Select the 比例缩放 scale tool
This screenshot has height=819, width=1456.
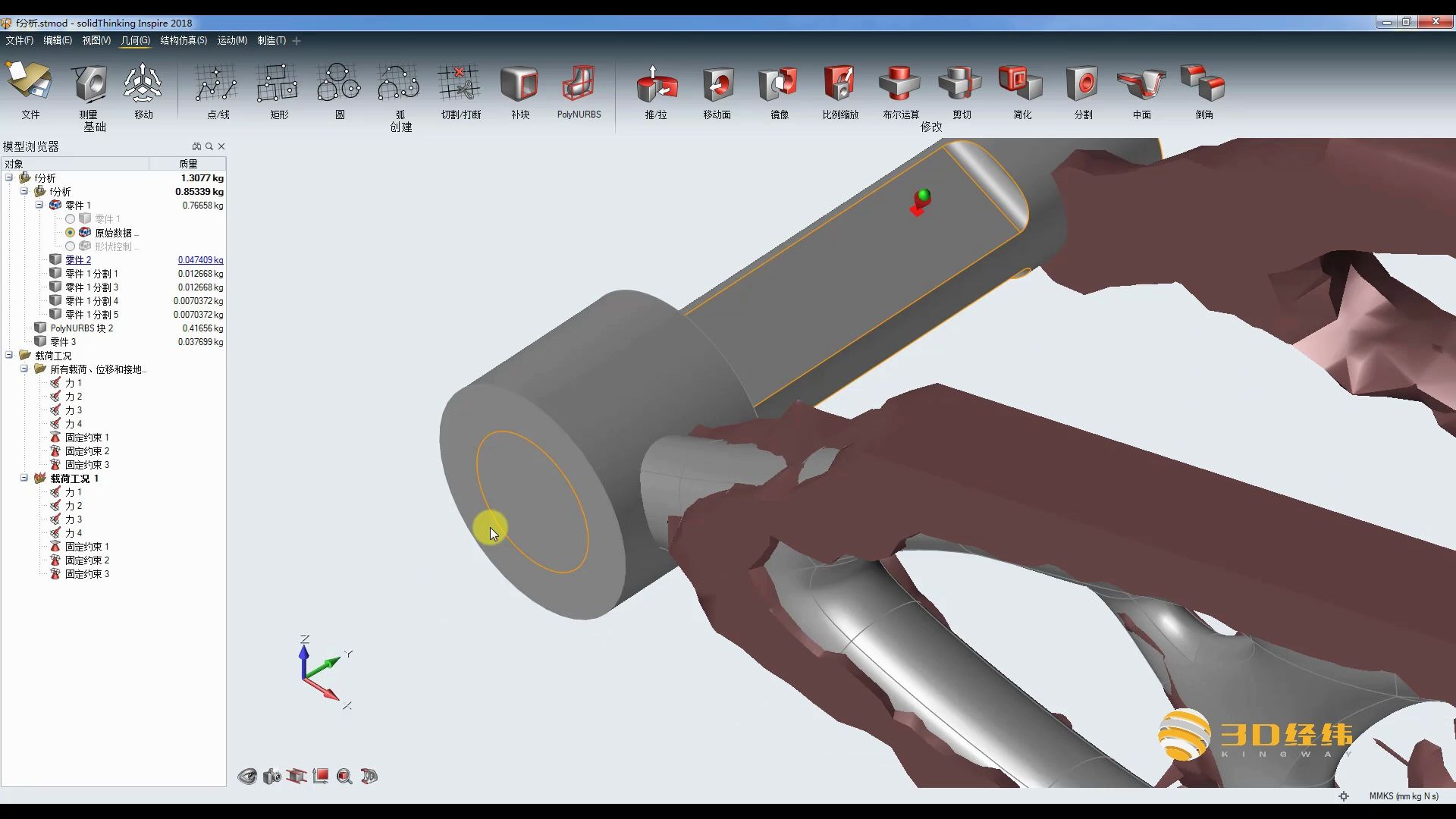[x=839, y=83]
